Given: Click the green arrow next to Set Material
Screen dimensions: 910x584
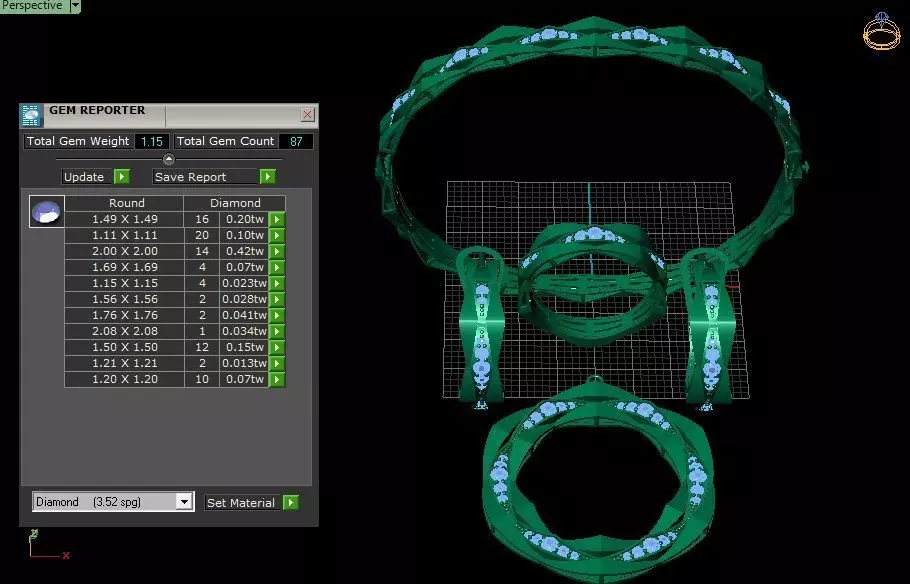Looking at the screenshot, I should point(291,502).
